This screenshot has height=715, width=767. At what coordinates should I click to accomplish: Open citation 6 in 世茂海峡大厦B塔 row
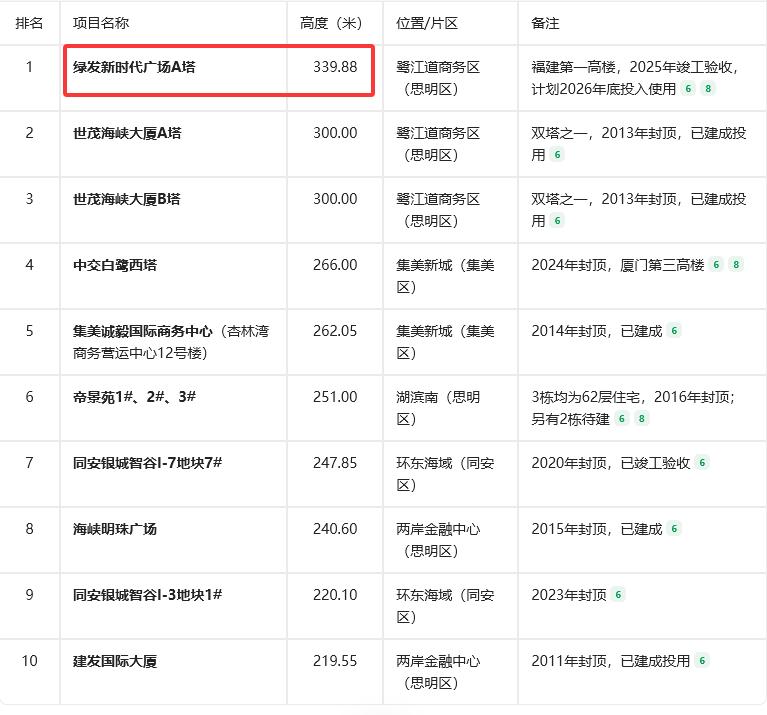[557, 221]
